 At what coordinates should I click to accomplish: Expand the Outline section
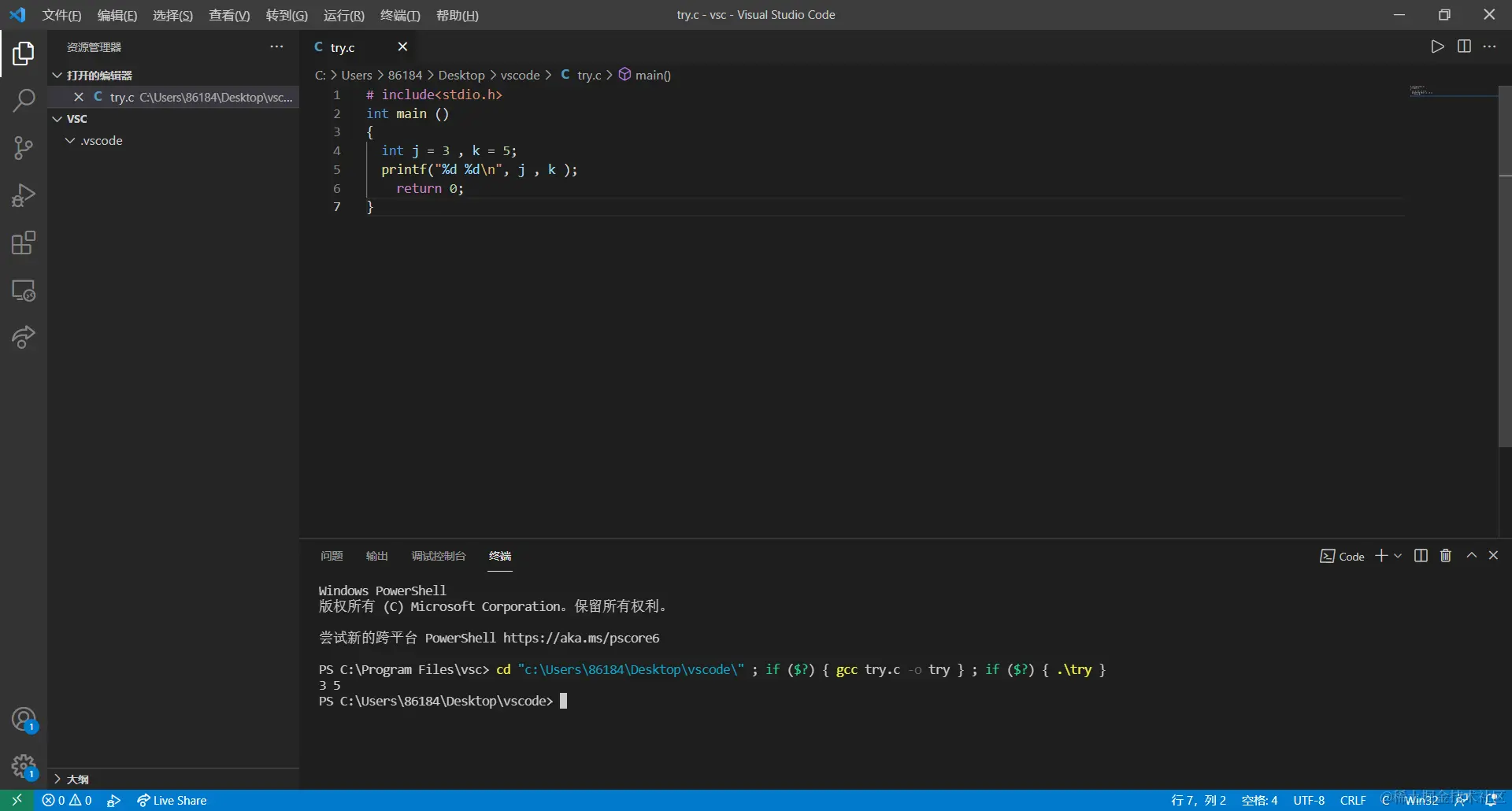click(x=57, y=780)
